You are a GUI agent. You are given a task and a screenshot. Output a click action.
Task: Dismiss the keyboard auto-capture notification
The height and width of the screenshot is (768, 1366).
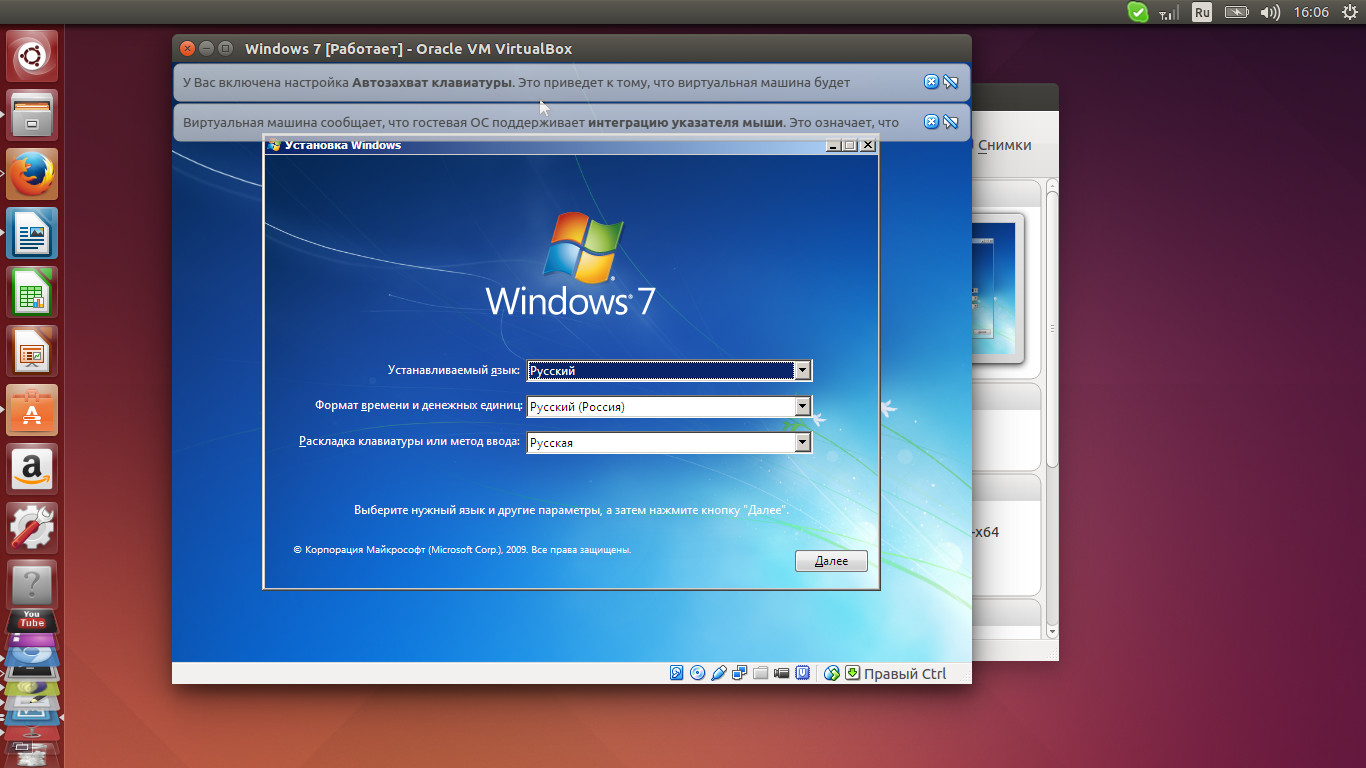click(x=931, y=82)
